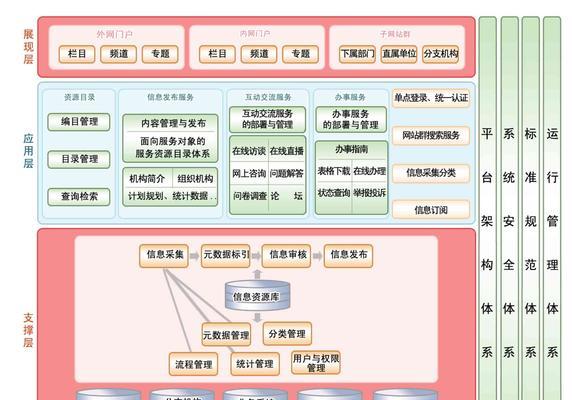The width and height of the screenshot is (572, 400).
Task: Click the 资源目录 heading
Action: tap(79, 97)
